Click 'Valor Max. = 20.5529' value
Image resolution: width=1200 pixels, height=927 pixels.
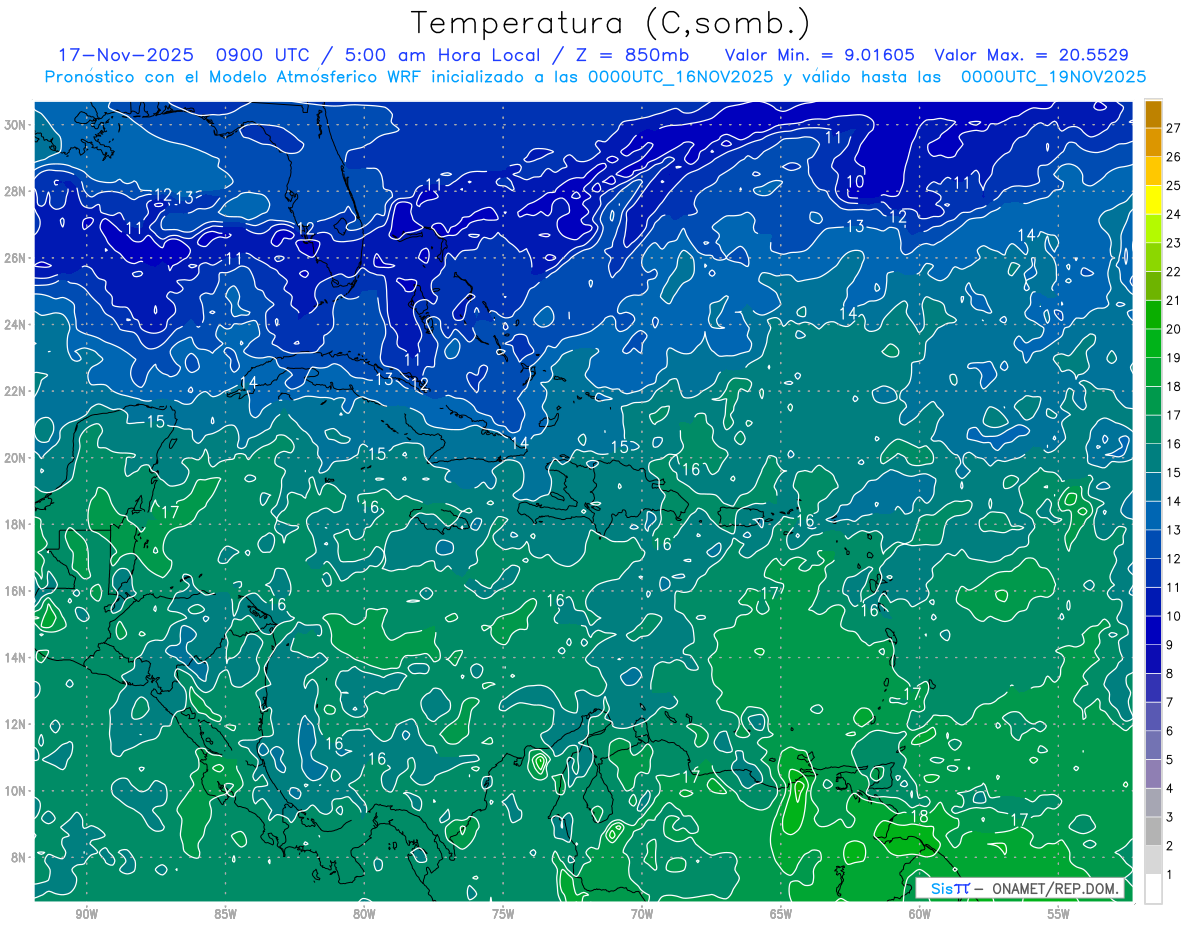coord(1032,55)
